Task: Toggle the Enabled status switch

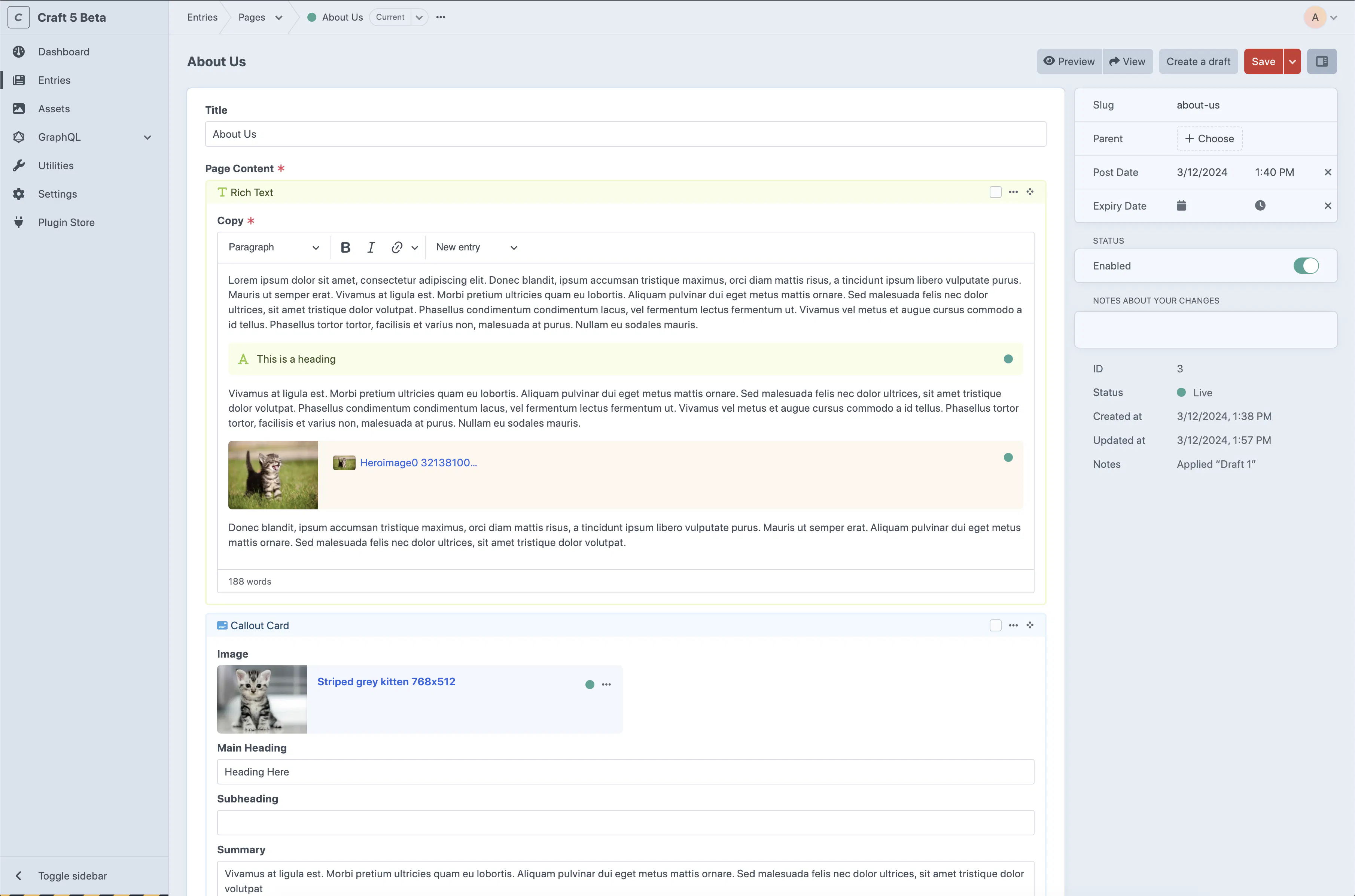Action: [1306, 266]
